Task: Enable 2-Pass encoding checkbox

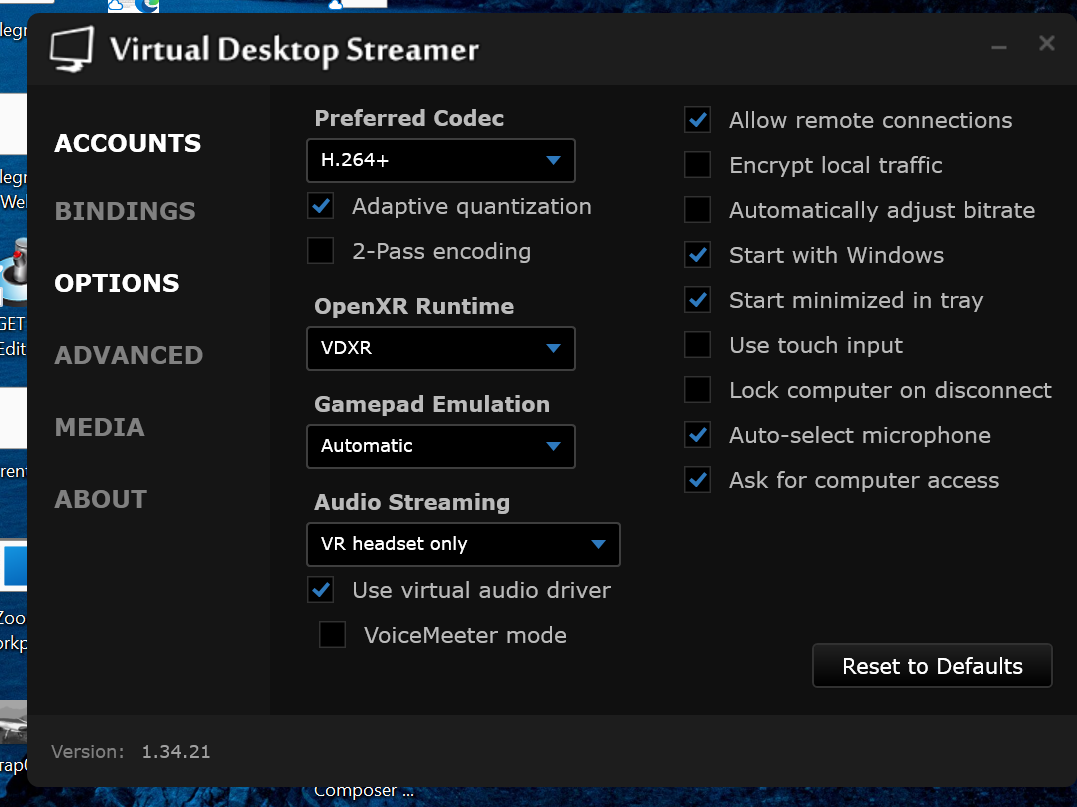Action: (x=321, y=251)
